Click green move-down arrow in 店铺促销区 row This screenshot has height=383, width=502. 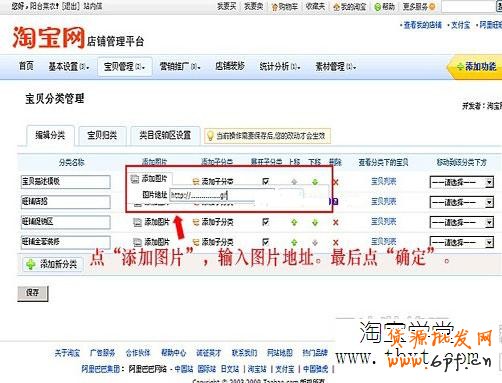coord(315,222)
